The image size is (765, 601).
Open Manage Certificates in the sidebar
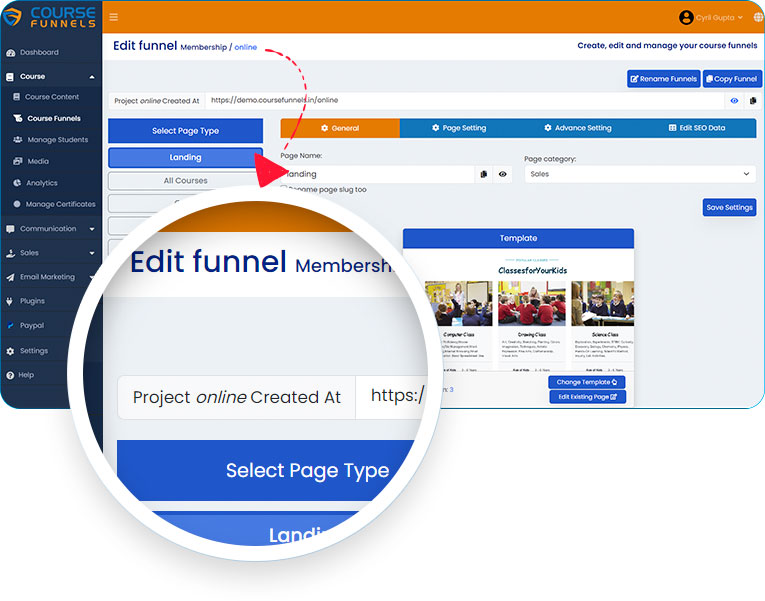60,204
